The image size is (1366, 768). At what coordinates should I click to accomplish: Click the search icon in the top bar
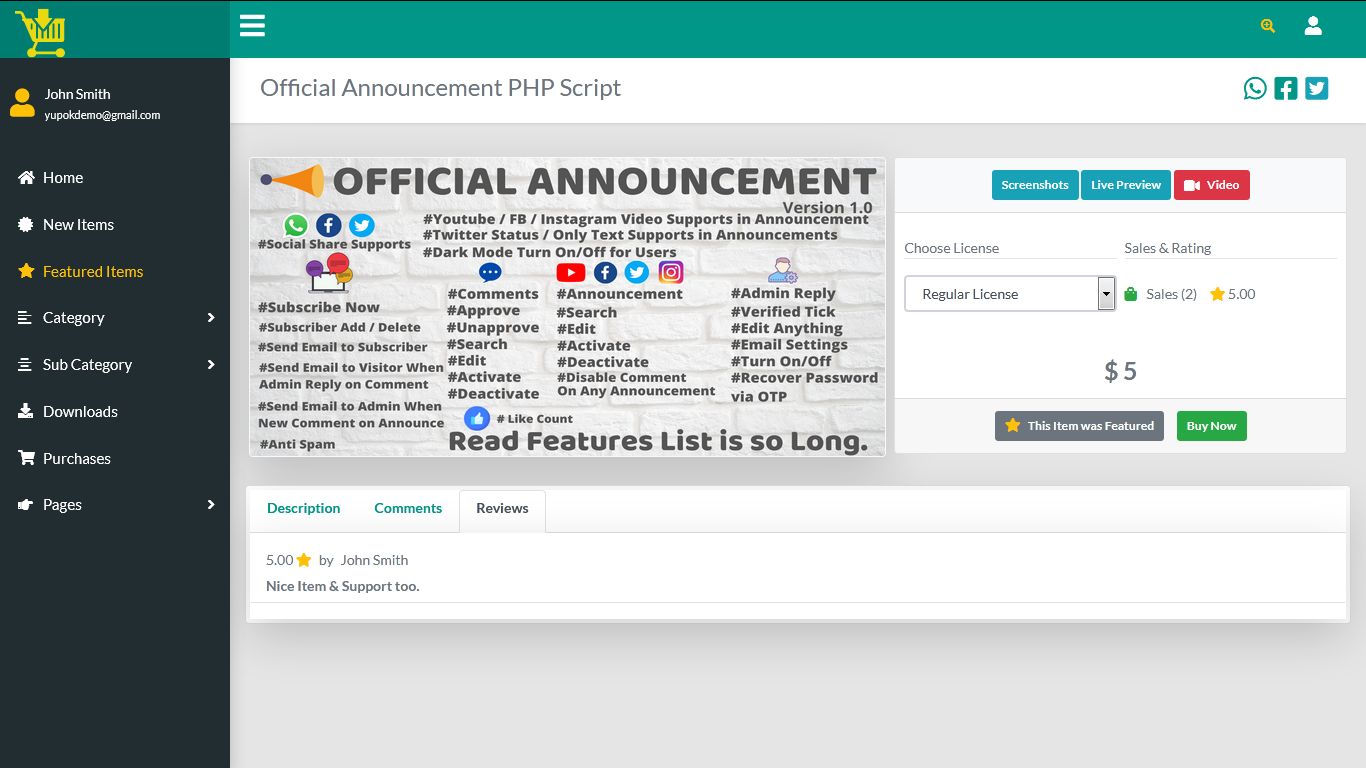tap(1266, 26)
